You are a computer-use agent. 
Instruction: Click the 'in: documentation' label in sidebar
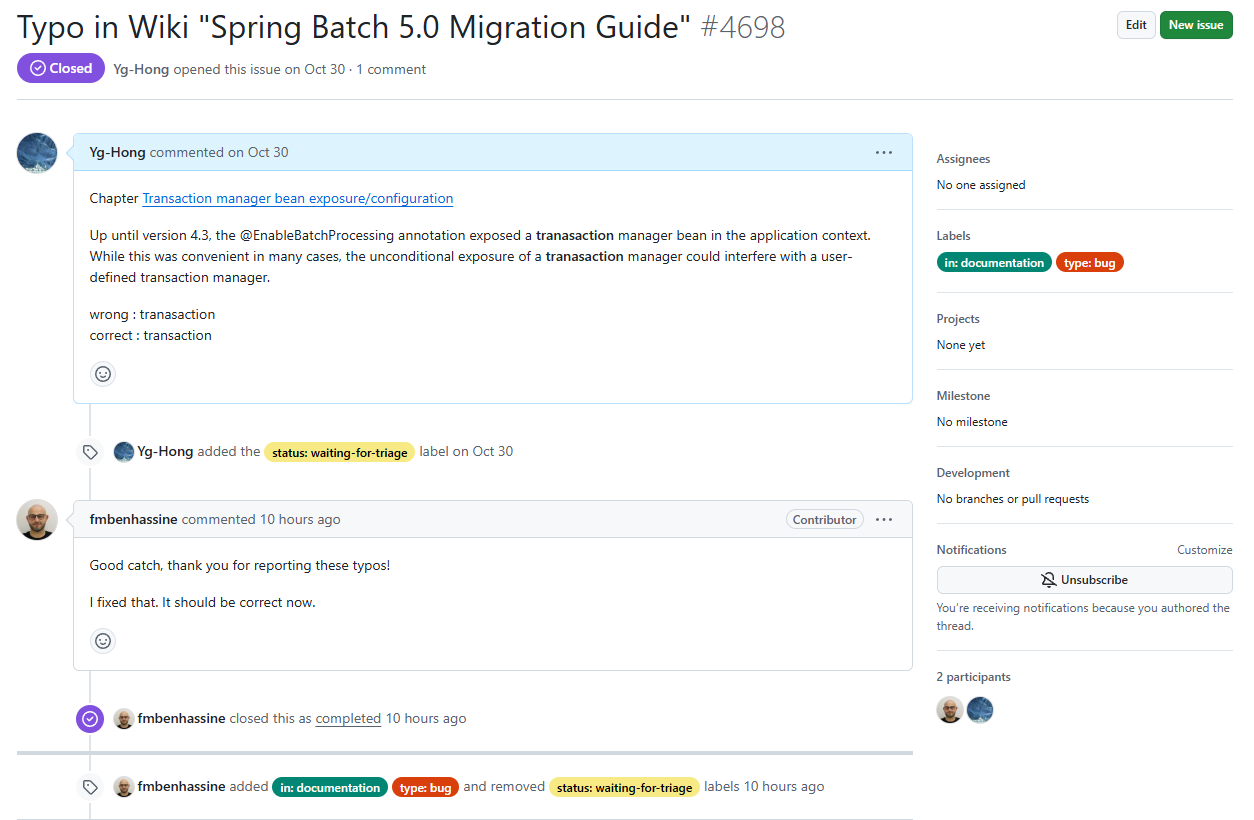point(994,263)
